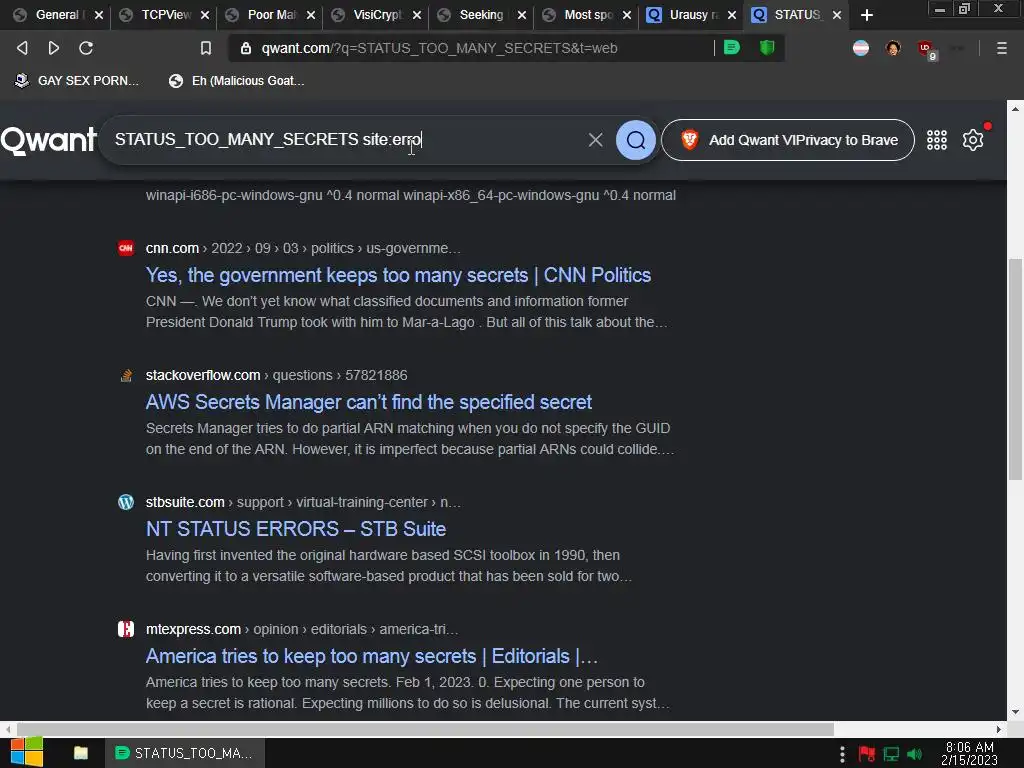Click the horizontal scrollbar thumb
The width and height of the screenshot is (1024, 768).
[425, 728]
